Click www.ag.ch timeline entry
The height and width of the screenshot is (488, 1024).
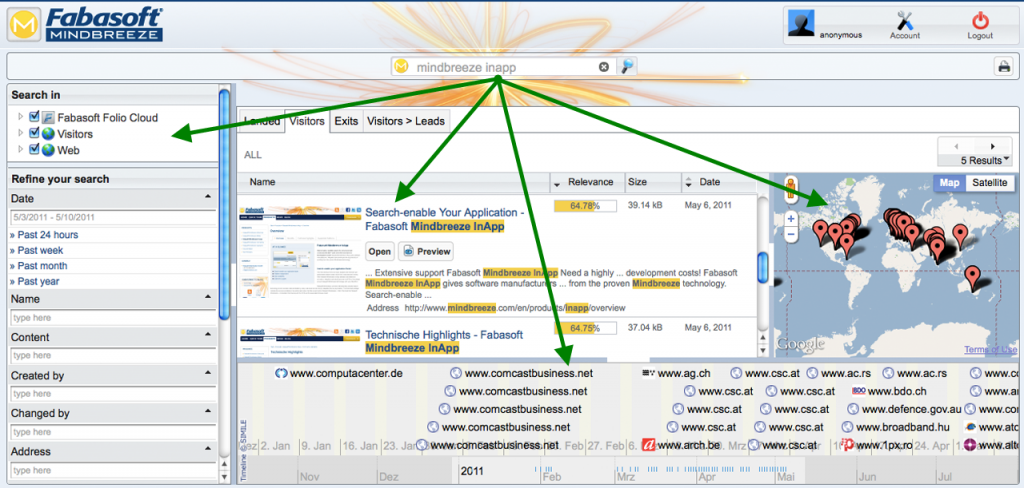coord(676,374)
